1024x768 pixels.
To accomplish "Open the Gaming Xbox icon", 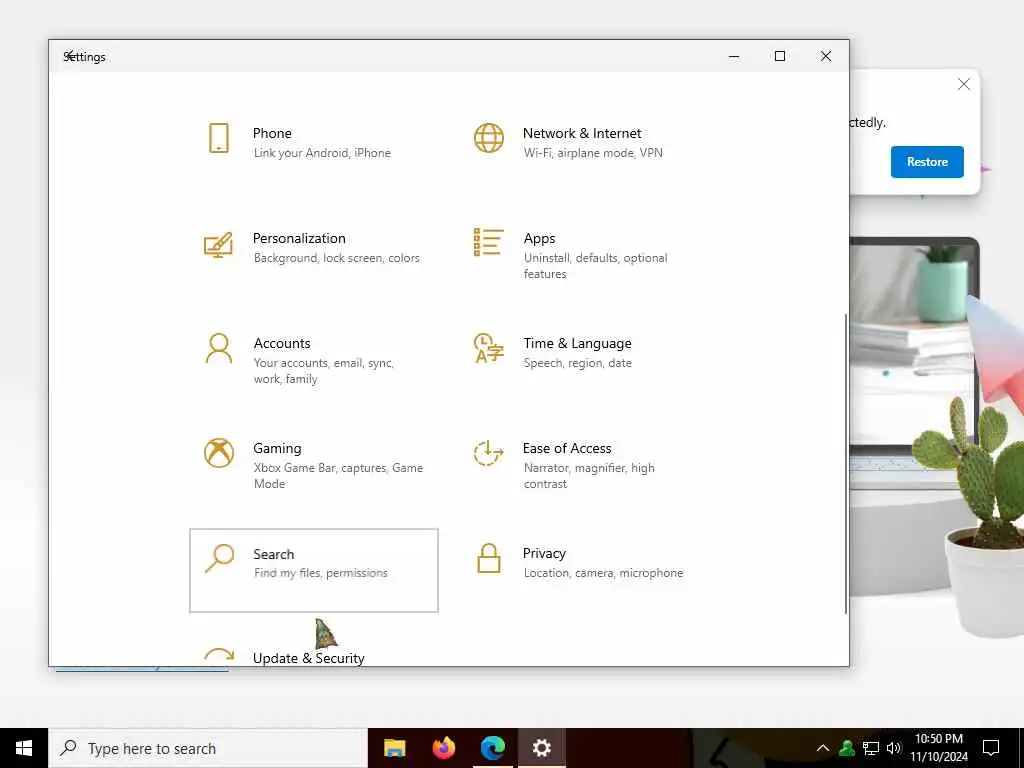I will pos(219,453).
